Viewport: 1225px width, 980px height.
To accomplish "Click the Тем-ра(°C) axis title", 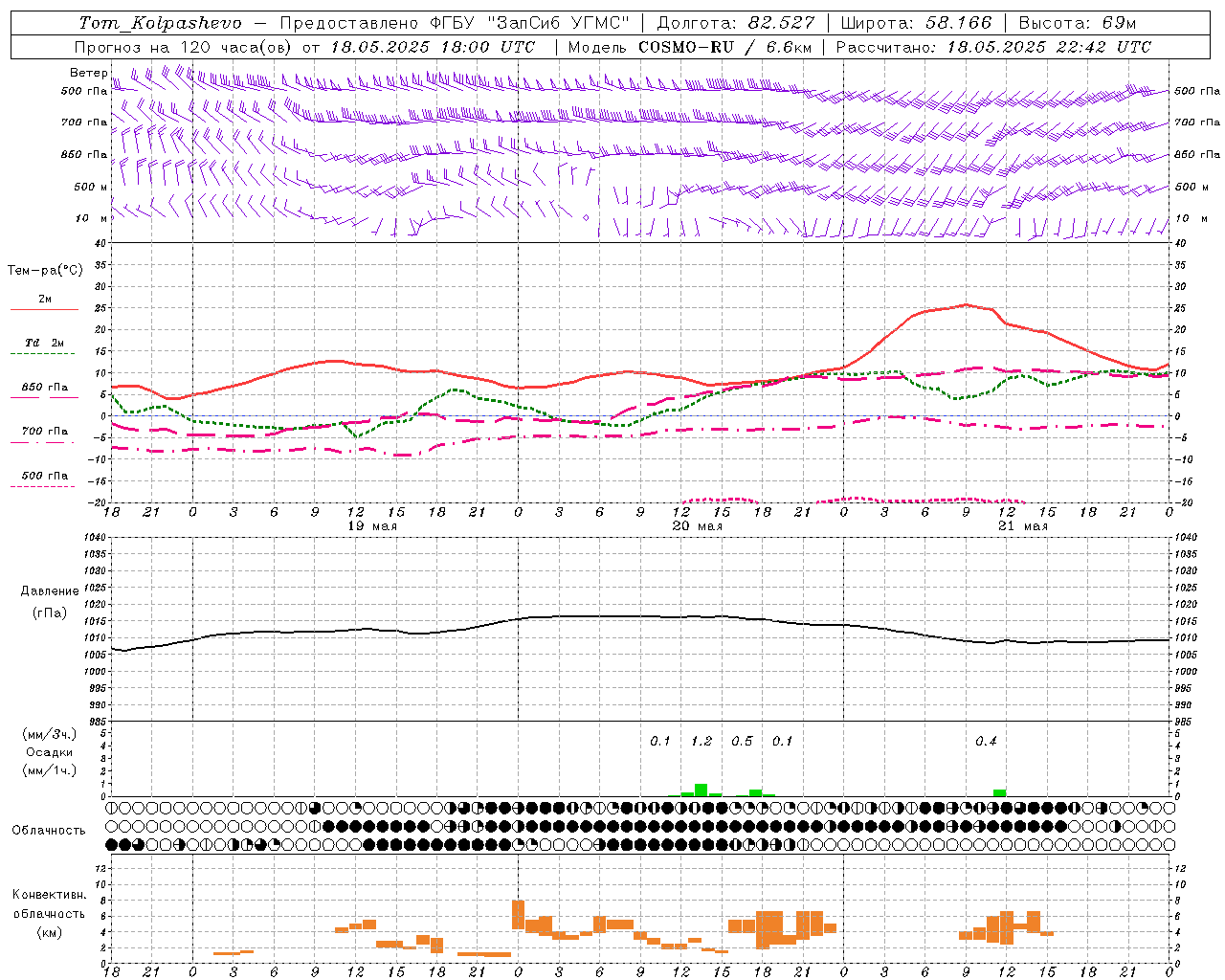I will [45, 271].
